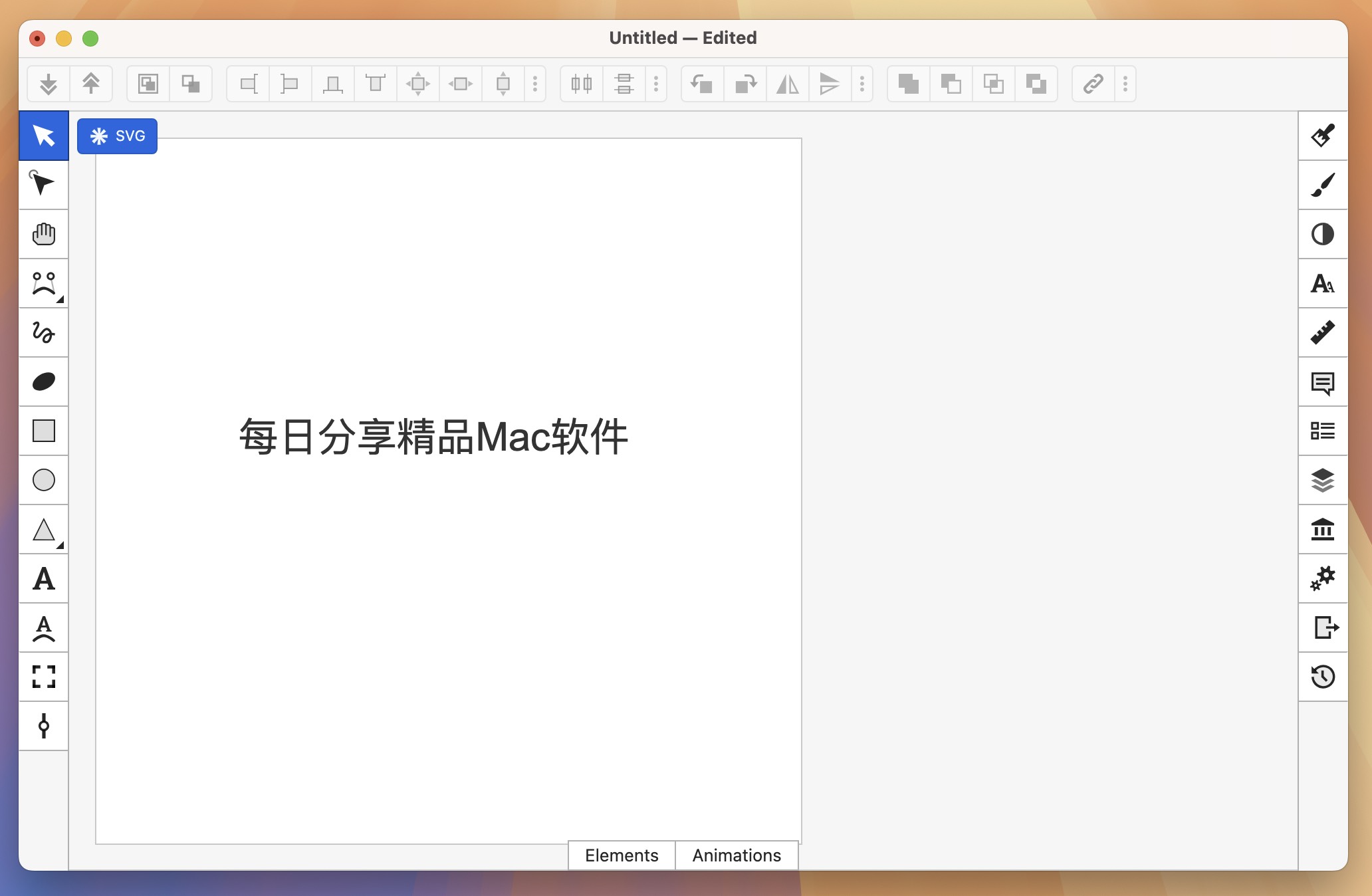Select the Ellipse shape tool
The image size is (1372, 896).
click(x=44, y=480)
